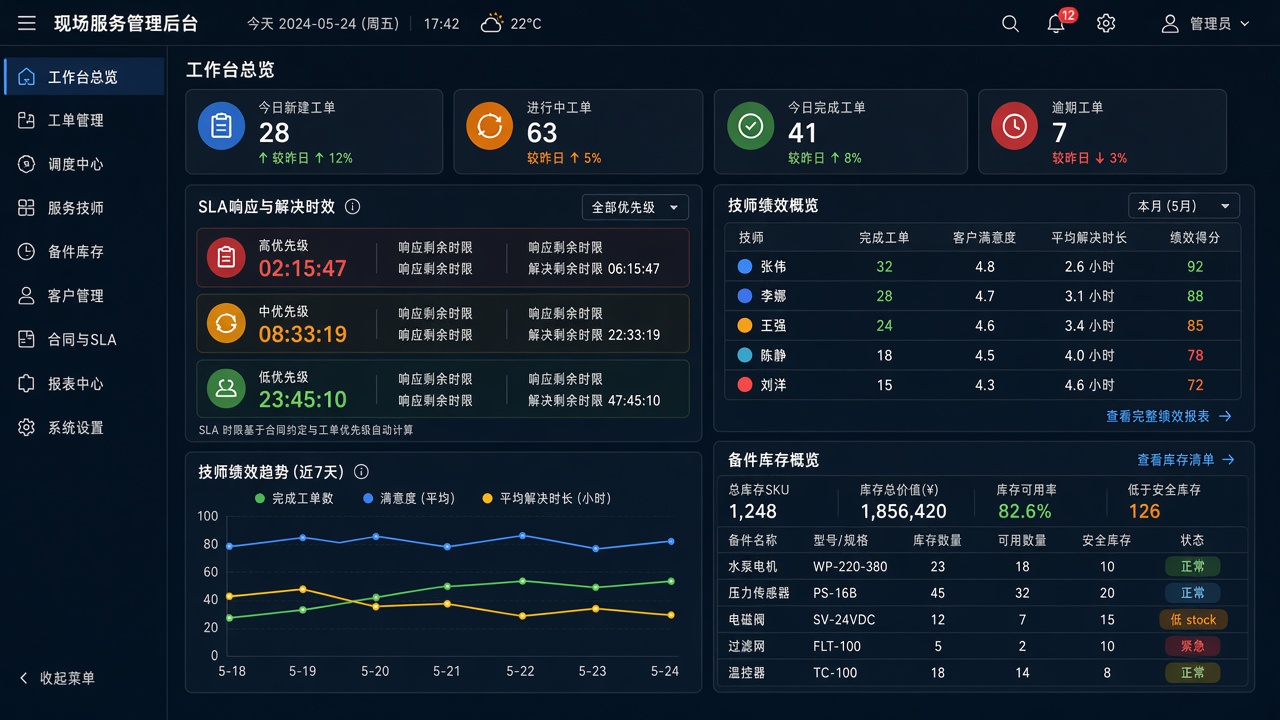
Task: Click the 紧急 status tag for 过滤网
Action: 1193,646
